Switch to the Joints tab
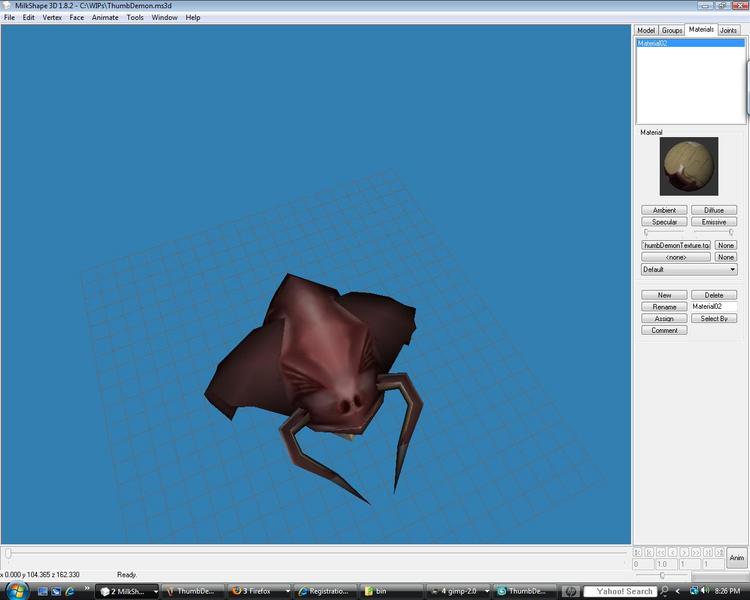750x600 pixels. coord(728,30)
